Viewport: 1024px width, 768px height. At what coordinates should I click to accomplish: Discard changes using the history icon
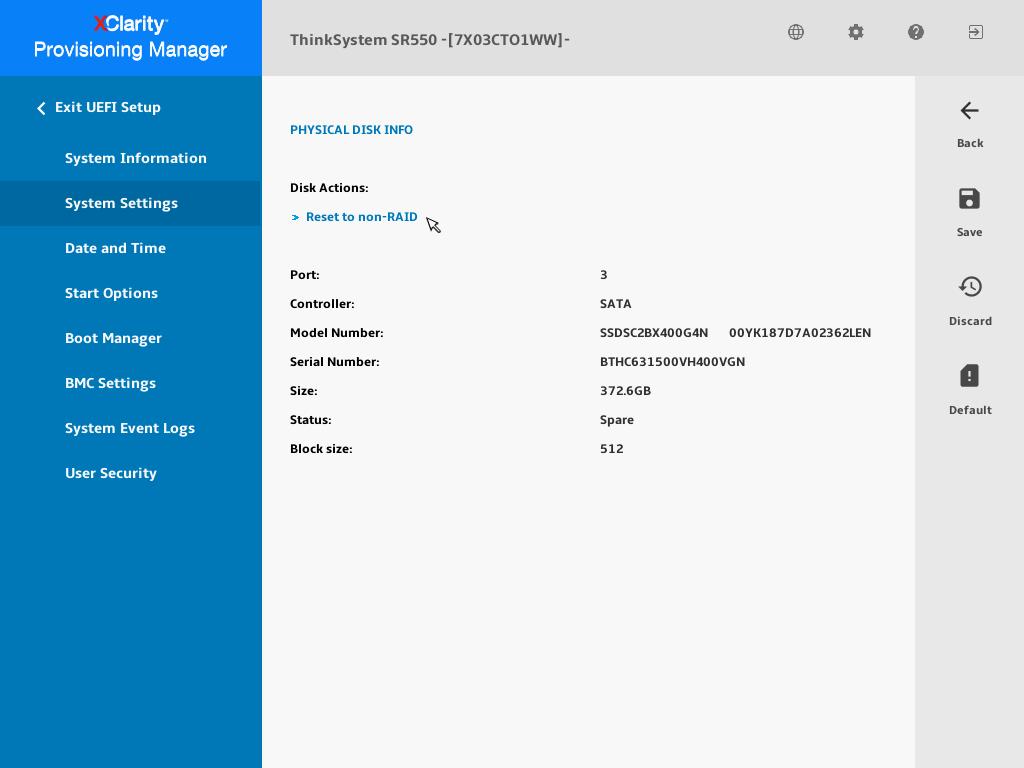(970, 287)
